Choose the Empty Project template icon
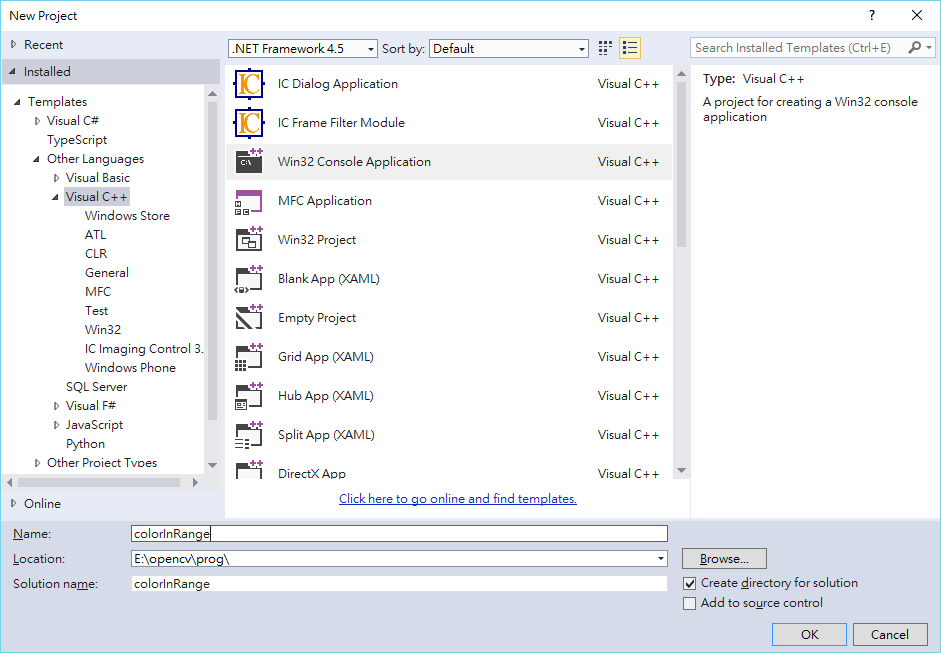Image resolution: width=941 pixels, height=653 pixels. (248, 317)
